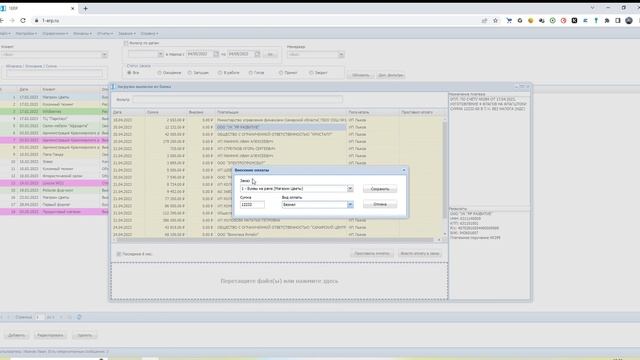Bookmark this page with the star icon
This screenshot has height=360, width=640.
pyautogui.click(x=496, y=20)
